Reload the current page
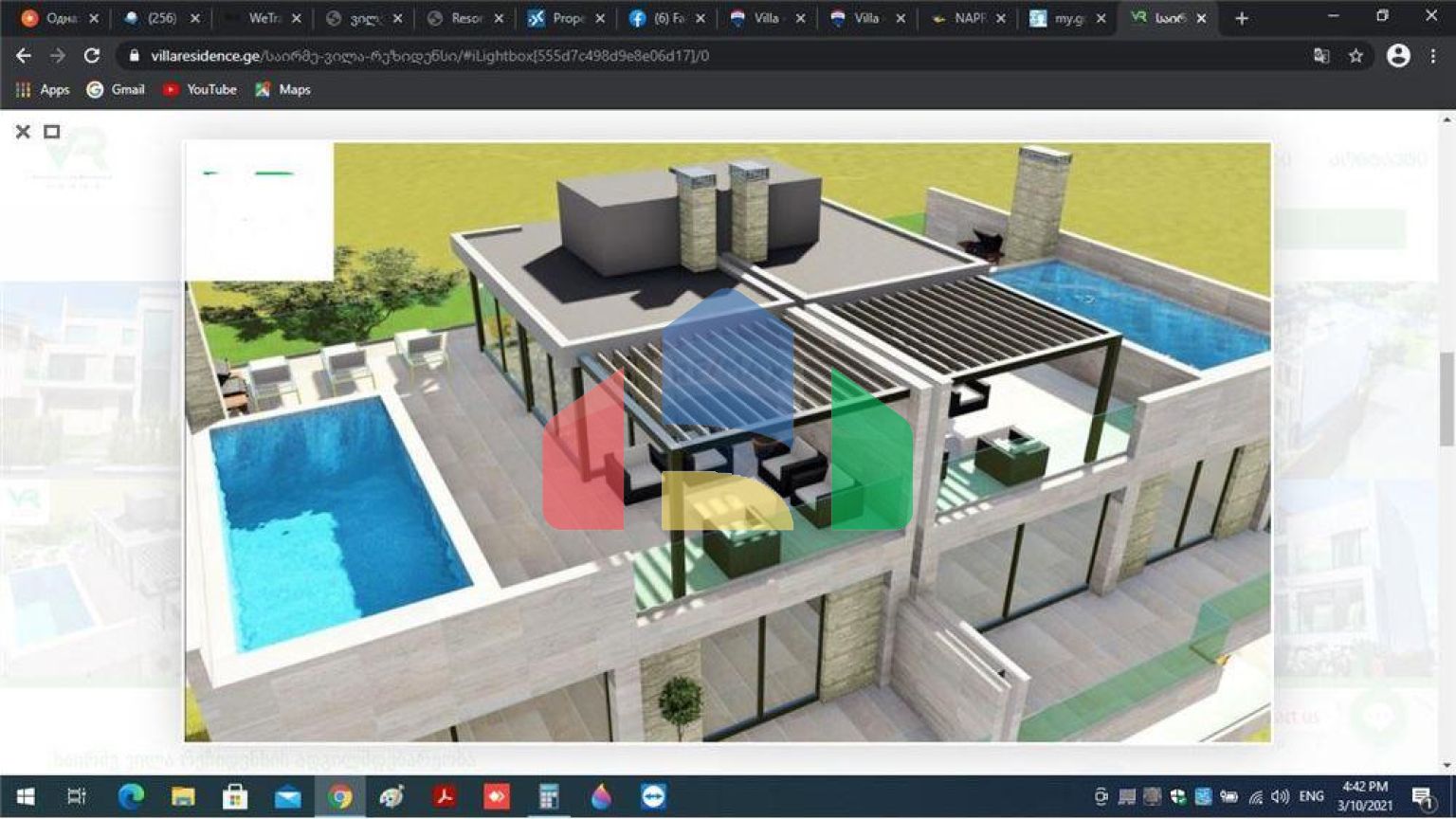The image size is (1456, 819). [92, 56]
